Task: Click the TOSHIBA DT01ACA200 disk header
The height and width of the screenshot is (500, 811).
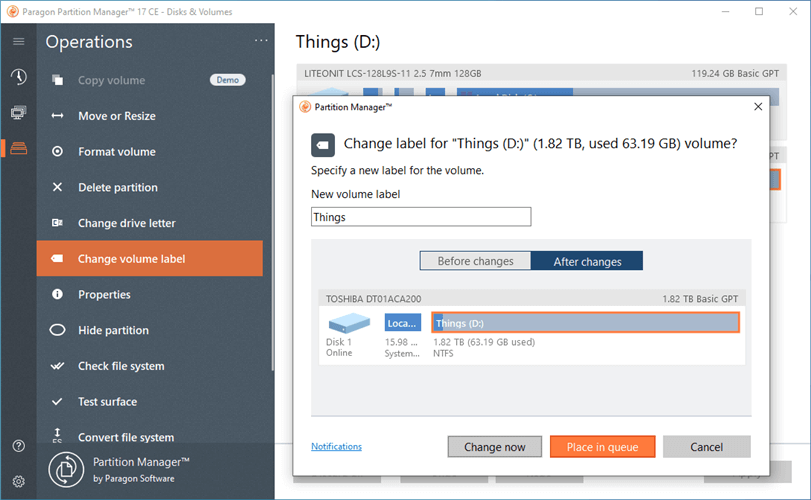Action: tap(532, 299)
